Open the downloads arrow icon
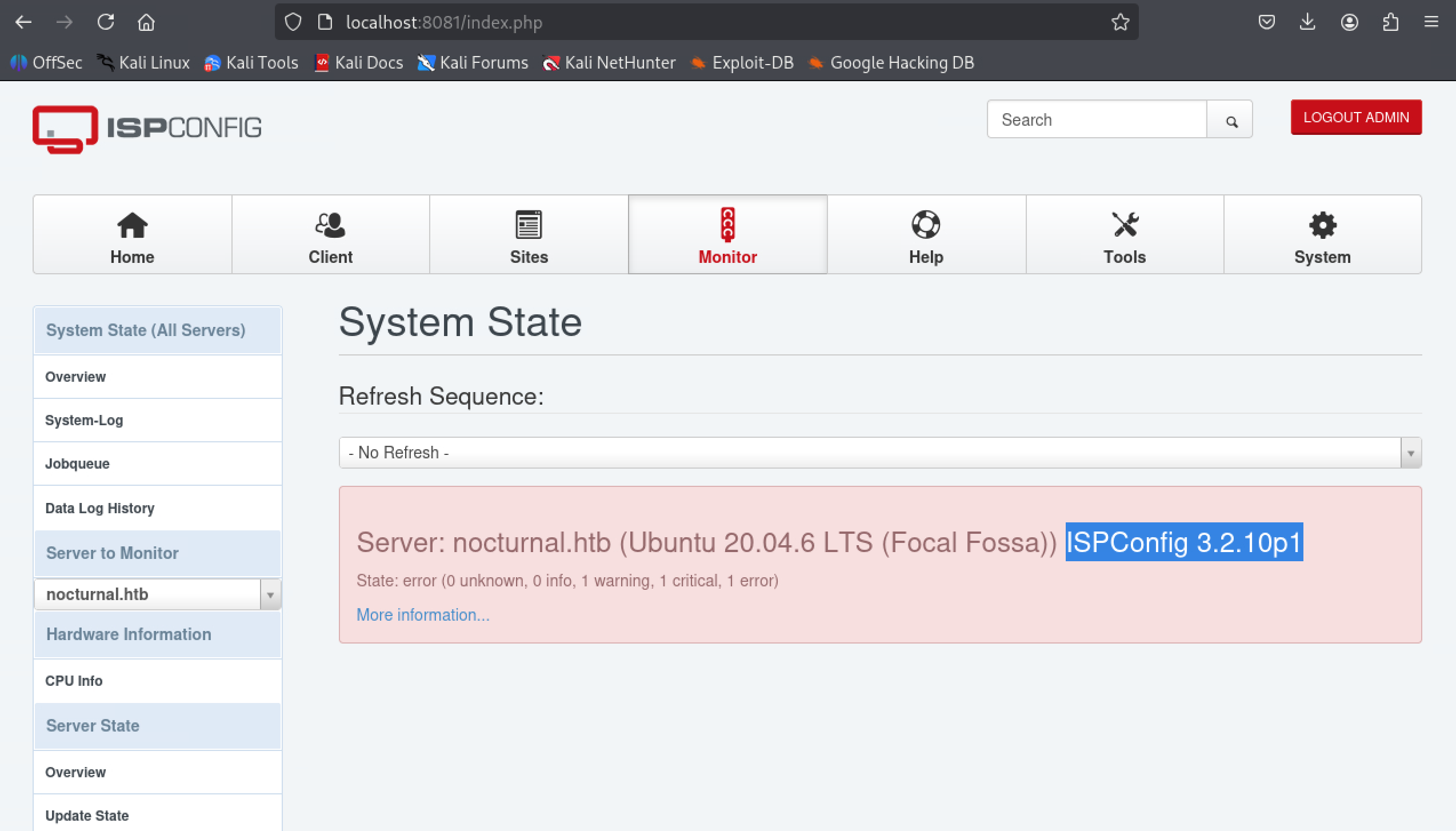This screenshot has width=1456, height=831. [x=1307, y=22]
